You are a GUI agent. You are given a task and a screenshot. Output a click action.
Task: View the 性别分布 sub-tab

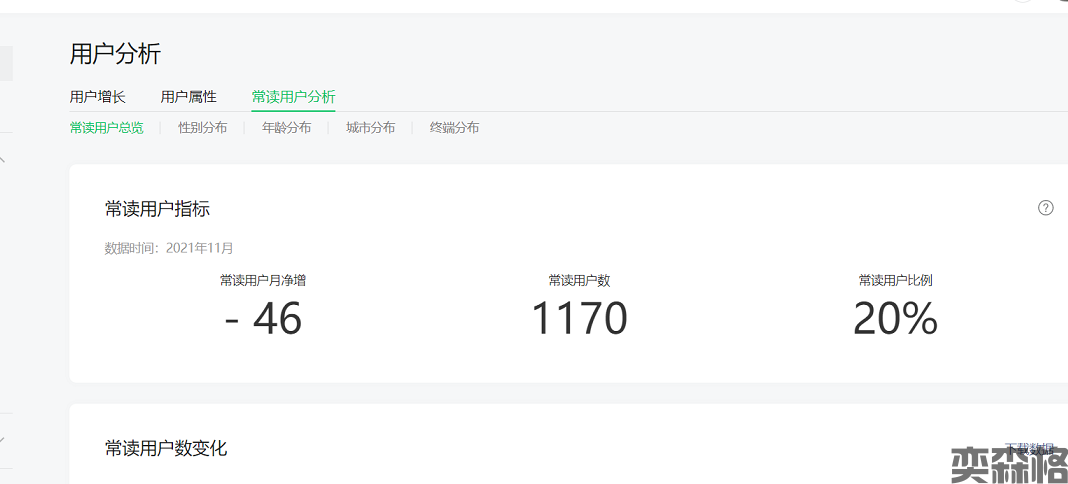pyautogui.click(x=202, y=128)
